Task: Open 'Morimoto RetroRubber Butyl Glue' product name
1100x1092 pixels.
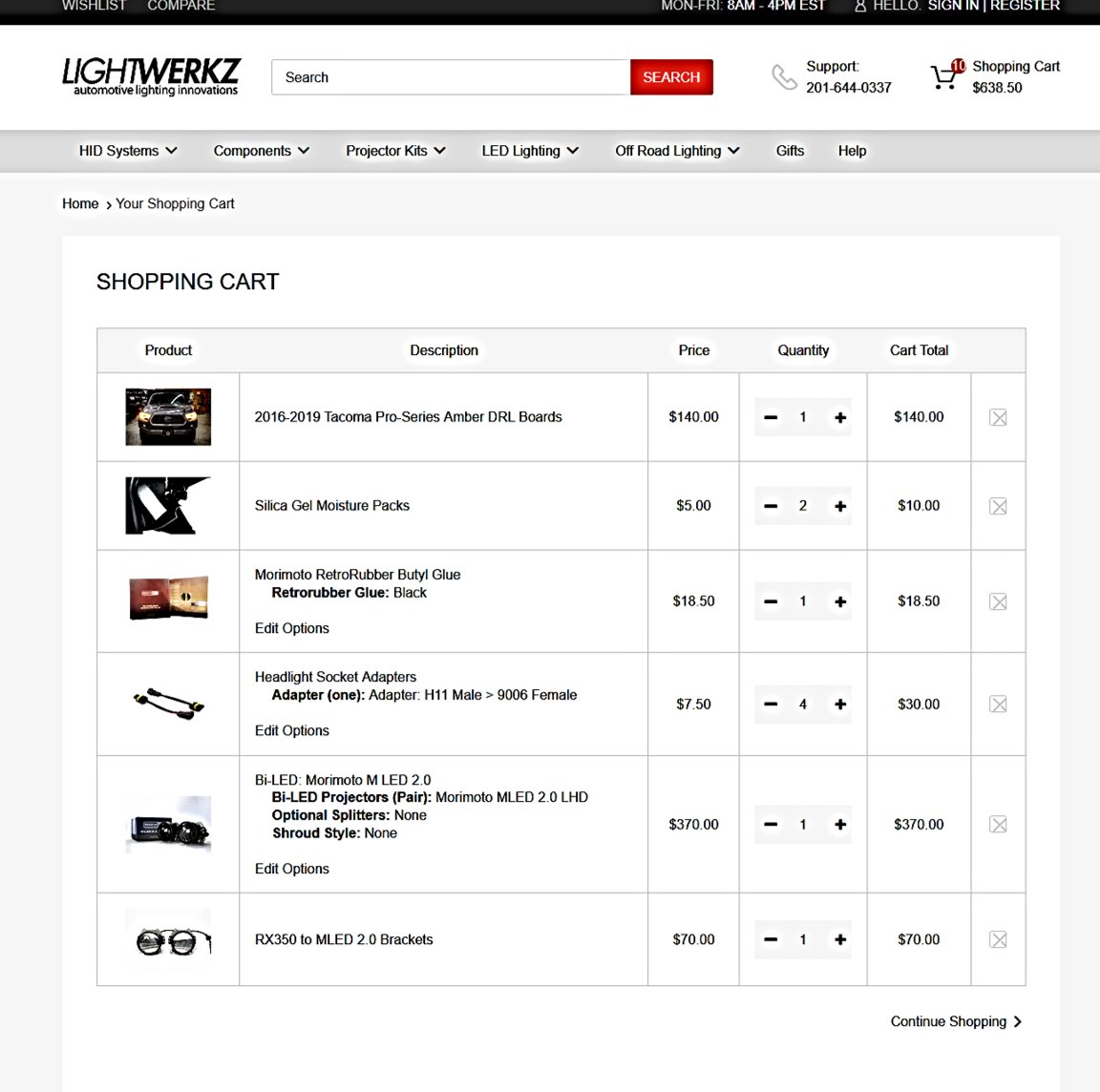Action: tap(358, 575)
